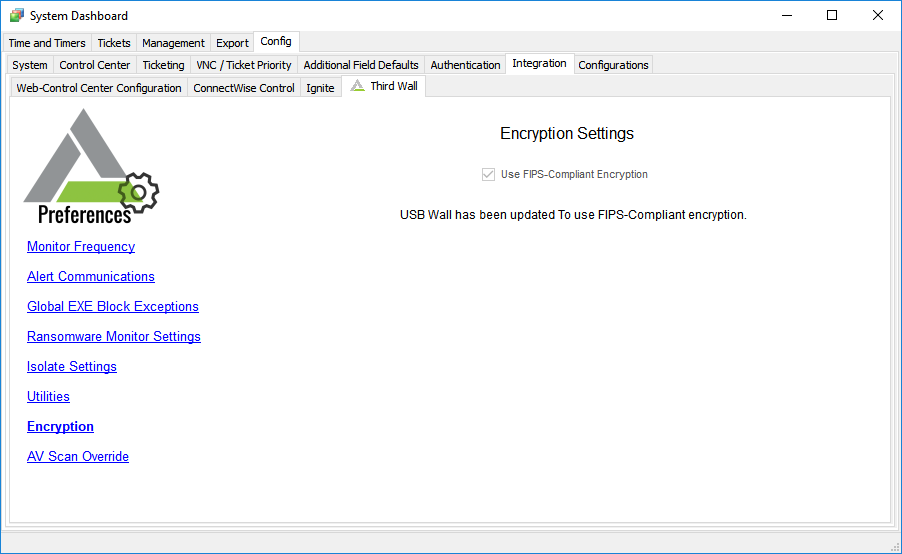This screenshot has height=554, width=902.
Task: Open the Ticketing sub-tab
Action: tap(163, 65)
